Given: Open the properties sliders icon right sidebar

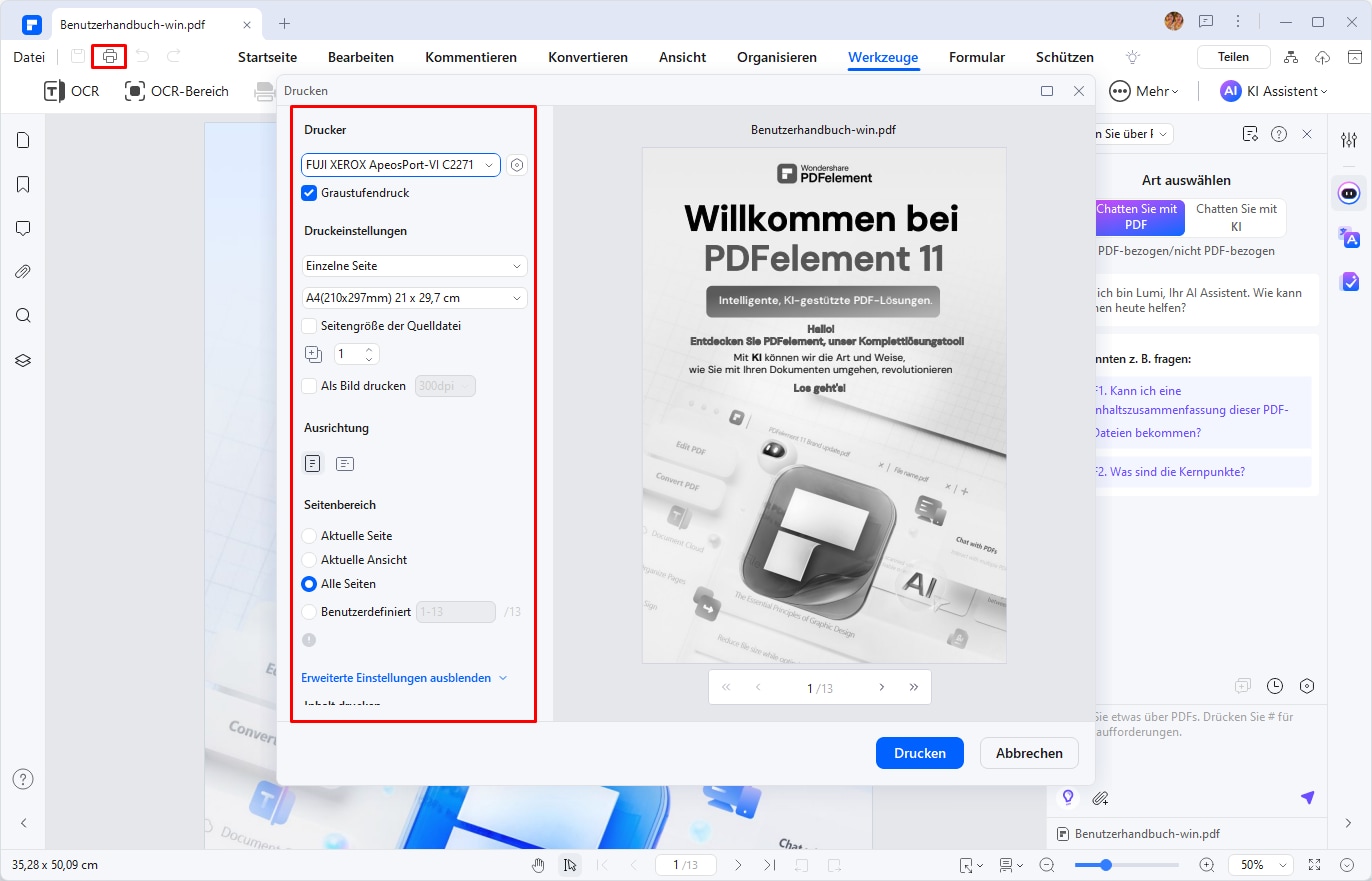Looking at the screenshot, I should coord(1350,140).
